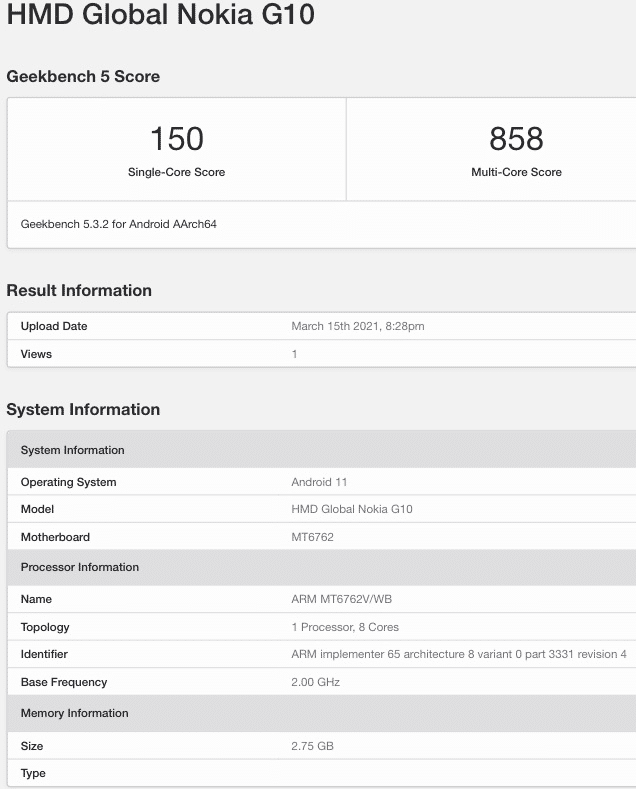
Task: Click the single-core score value 150
Action: (x=177, y=138)
